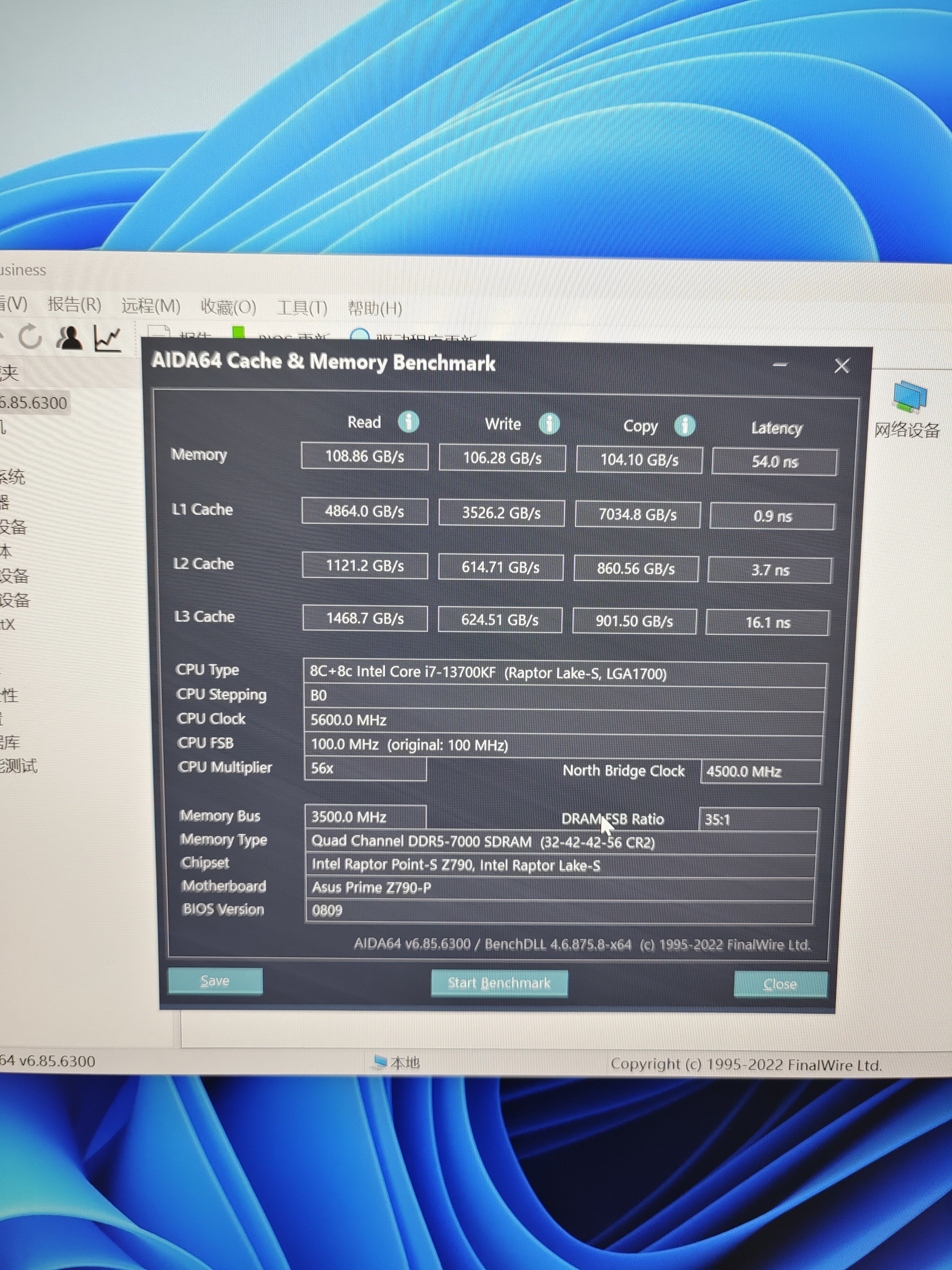This screenshot has height=1270, width=952.
Task: Open the 远程(M) menu
Action: tap(151, 305)
